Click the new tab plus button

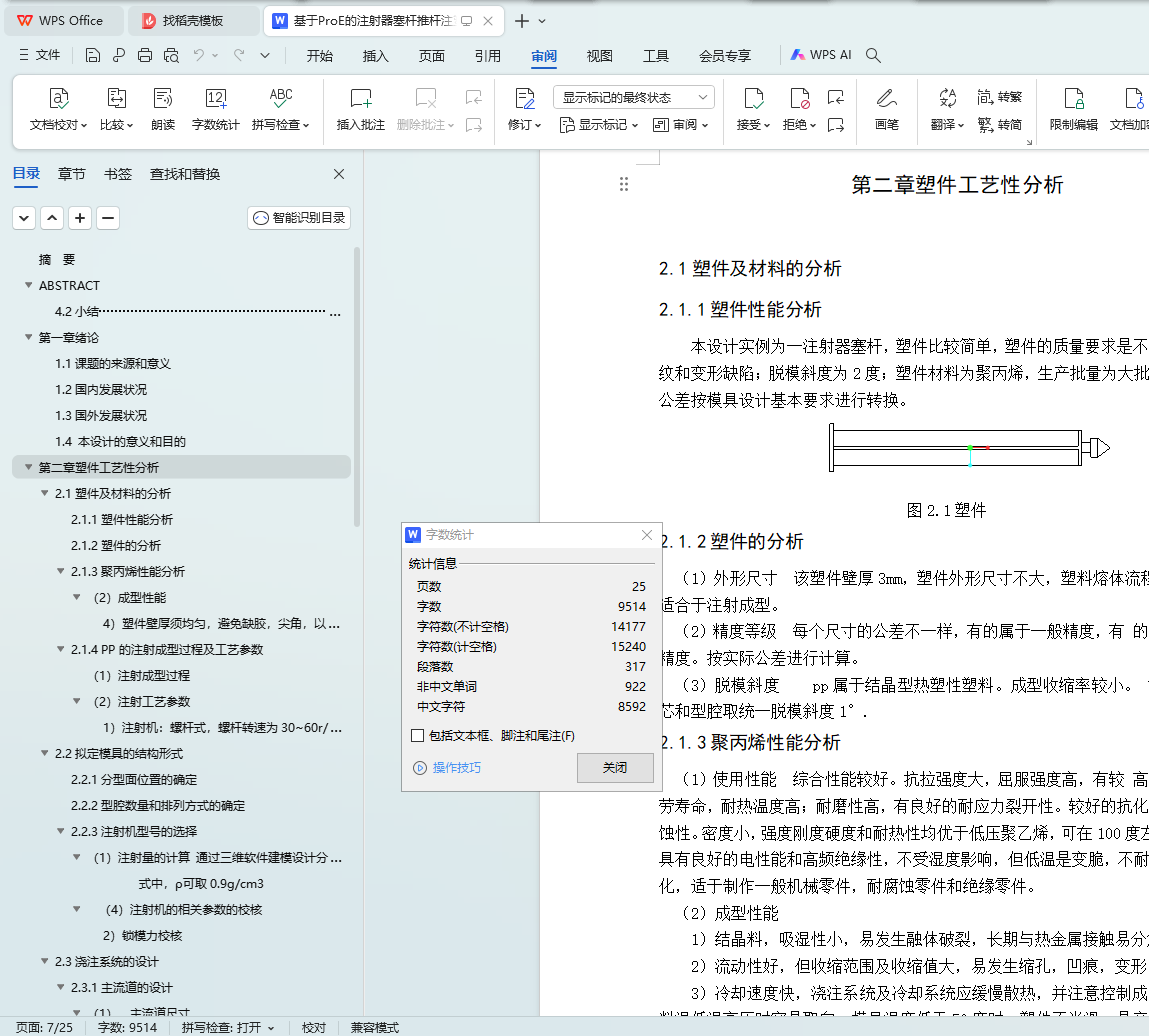click(x=522, y=21)
